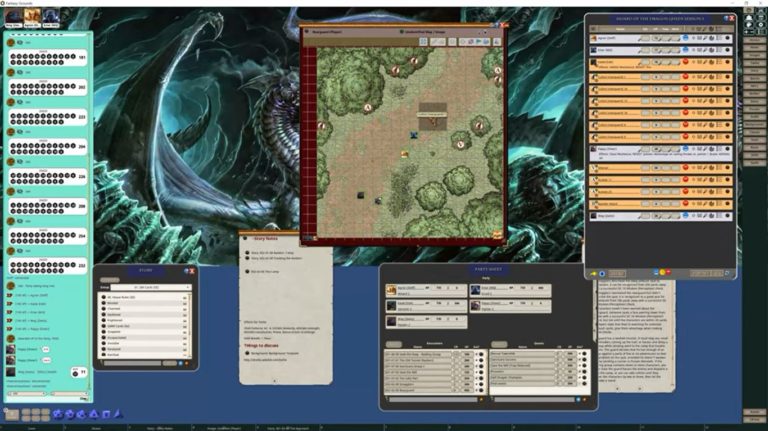
Task: Select the Frightened effect row
Action: click(x=142, y=320)
